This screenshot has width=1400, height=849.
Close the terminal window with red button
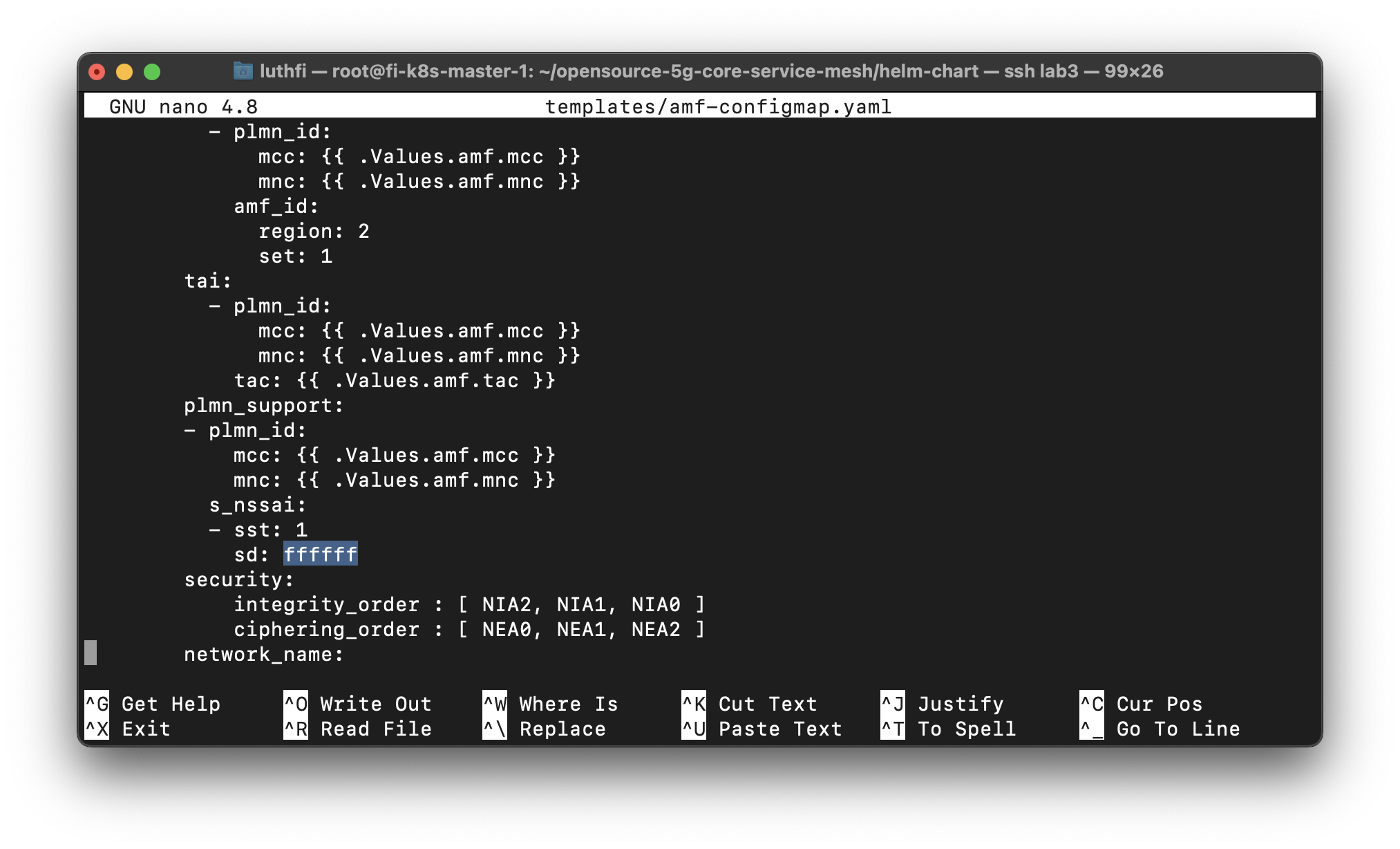(97, 72)
